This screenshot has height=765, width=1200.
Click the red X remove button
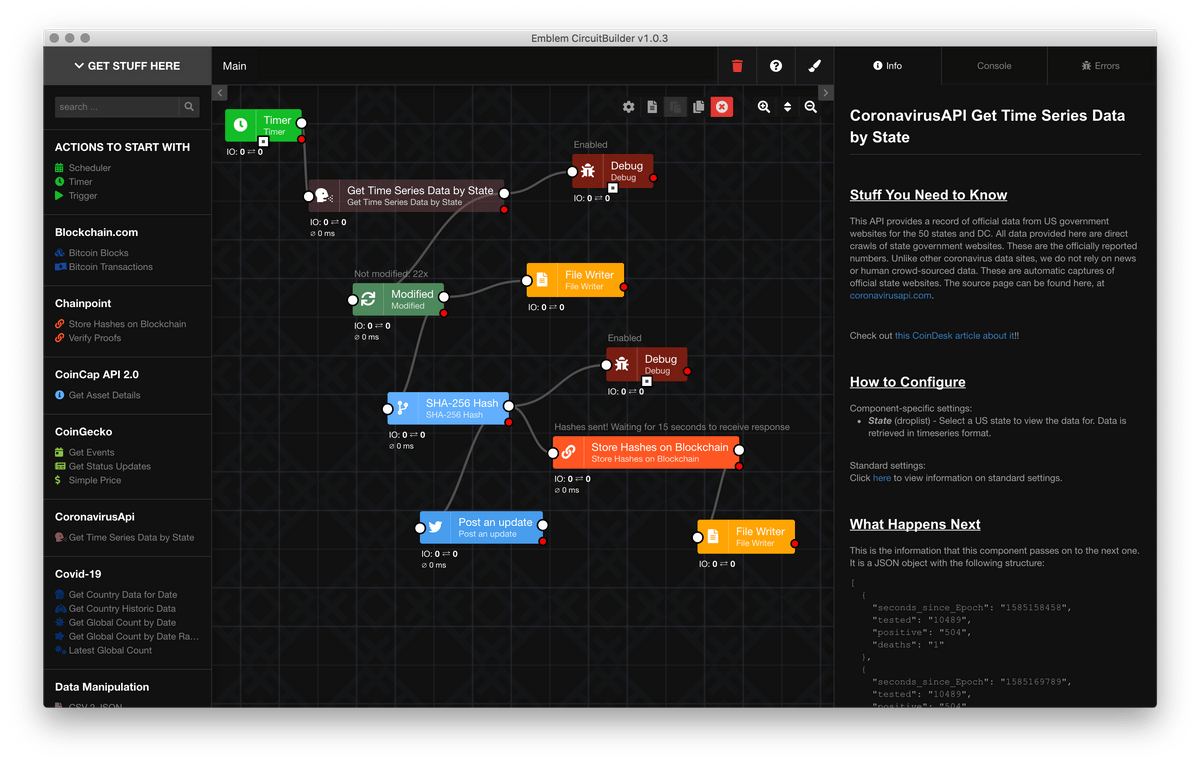722,107
